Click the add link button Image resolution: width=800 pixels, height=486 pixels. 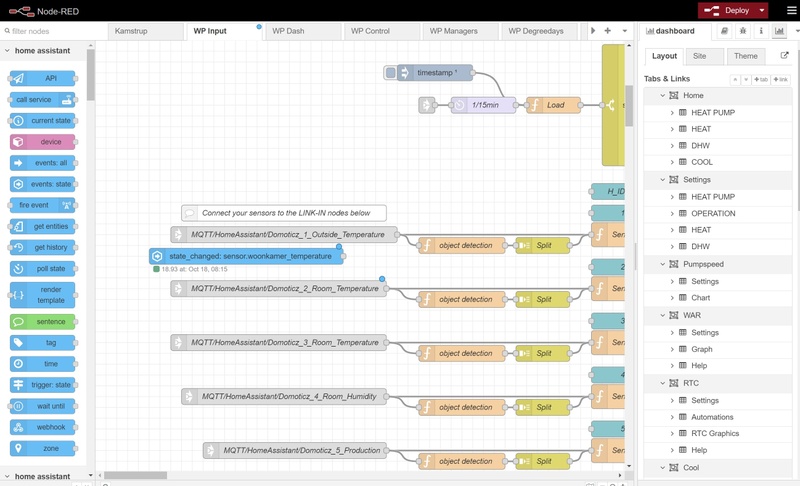pyautogui.click(x=781, y=80)
